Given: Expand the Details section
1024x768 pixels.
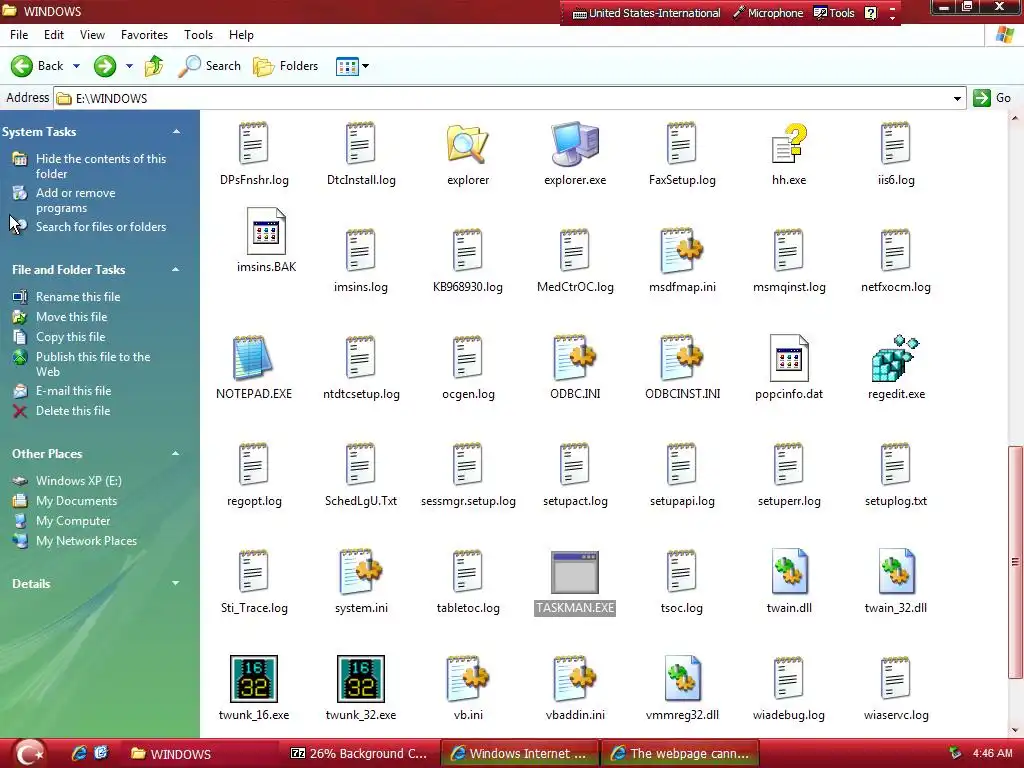Looking at the screenshot, I should pyautogui.click(x=176, y=583).
